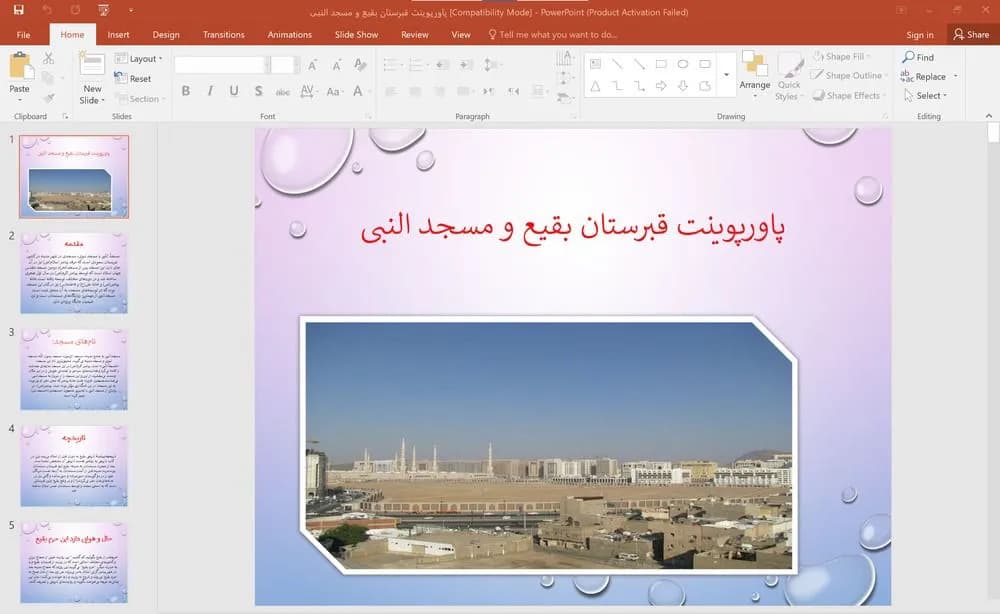Click Reset slide button
The height and width of the screenshot is (614, 1000).
pyautogui.click(x=133, y=78)
